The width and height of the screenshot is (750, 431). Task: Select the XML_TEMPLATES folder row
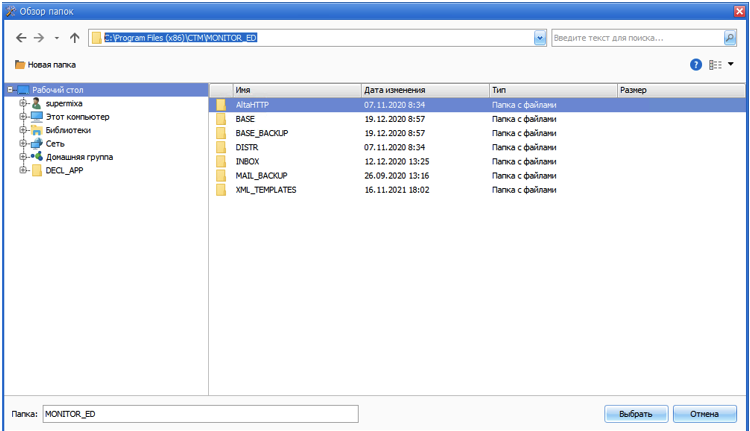tap(266, 189)
